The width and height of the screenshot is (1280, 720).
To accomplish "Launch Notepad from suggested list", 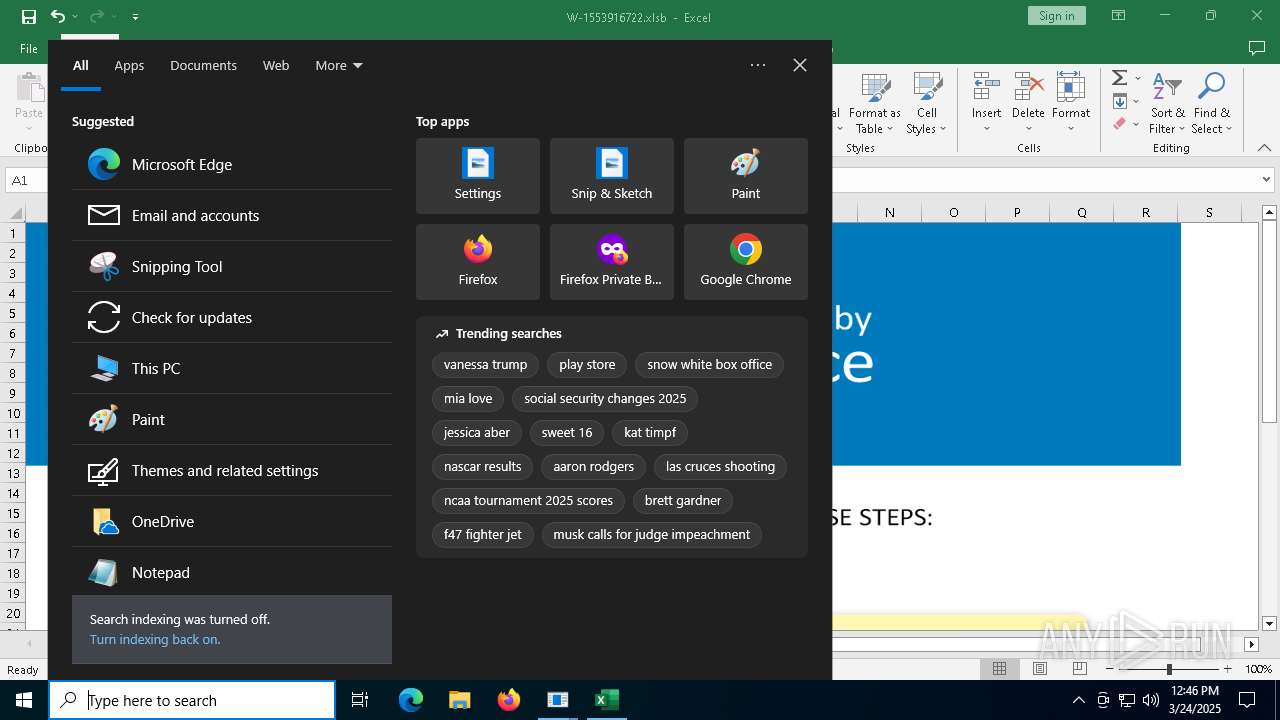I will click(x=232, y=572).
